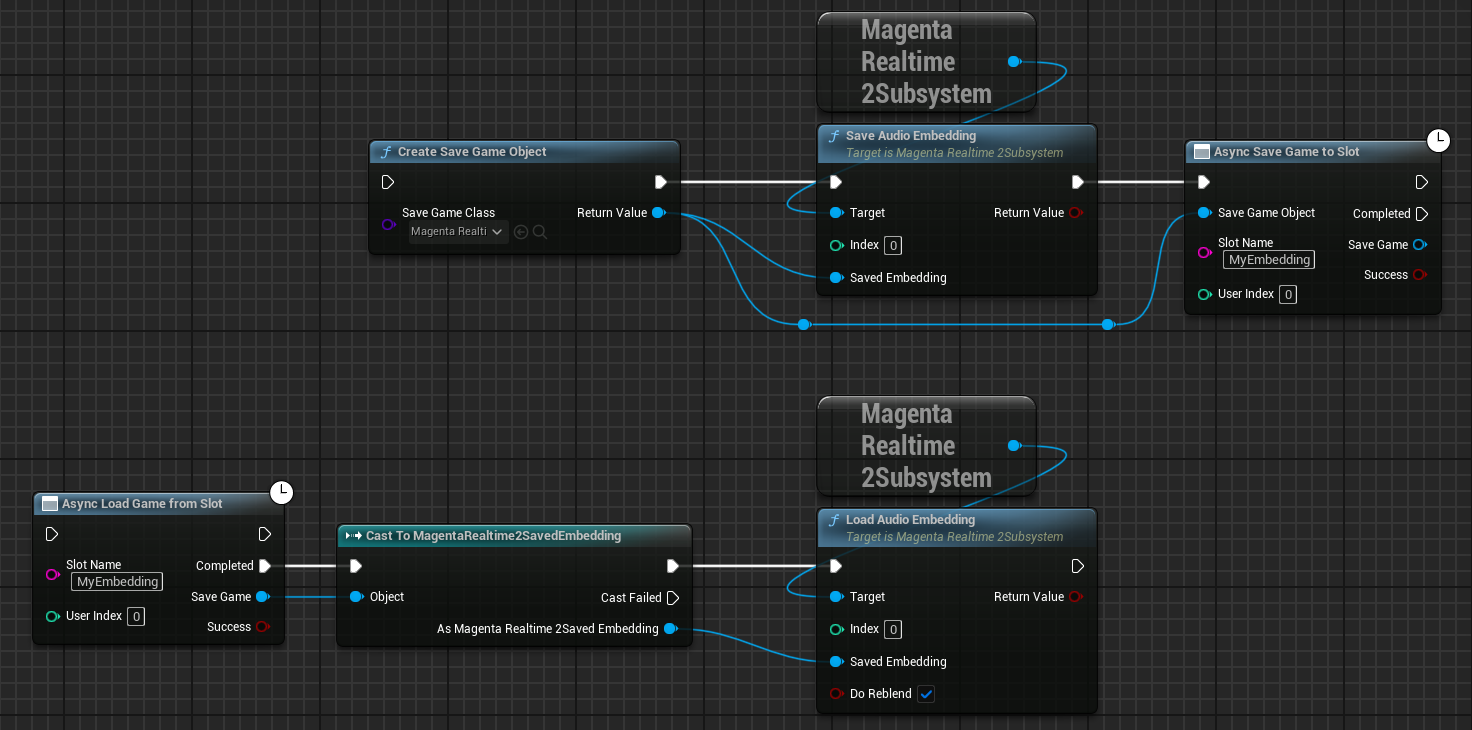
Task: Click the Target pin on Load Audio Embedding
Action: (836, 597)
